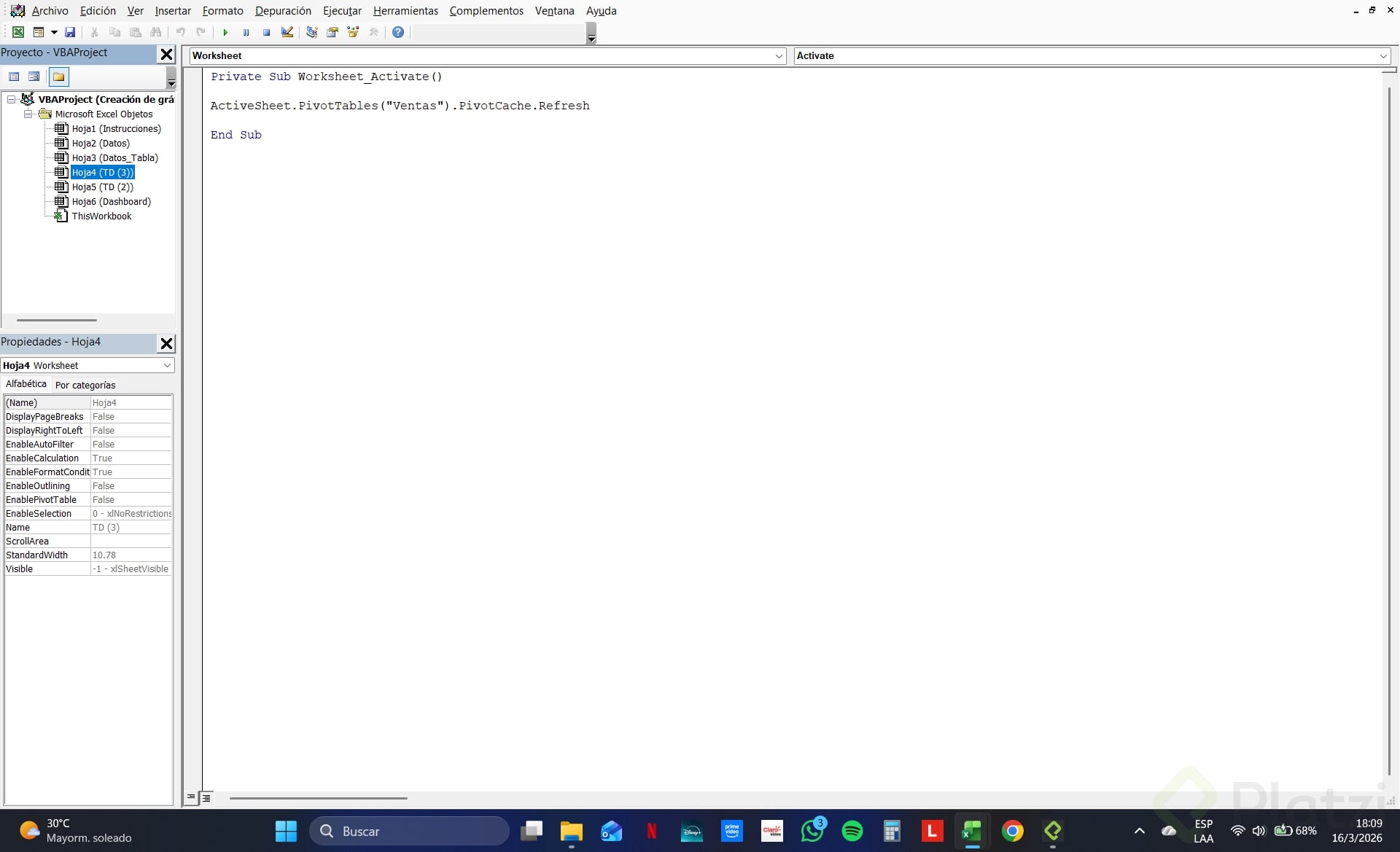Save the workbook with the floppy icon
The width and height of the screenshot is (1400, 852).
70,32
